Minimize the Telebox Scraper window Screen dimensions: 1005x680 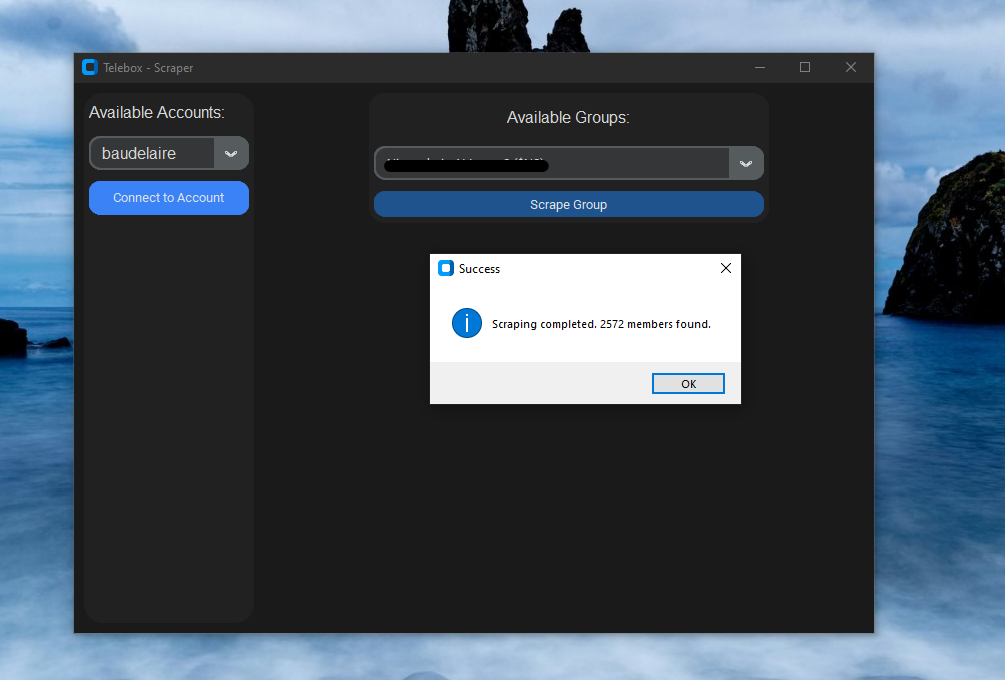pos(760,68)
